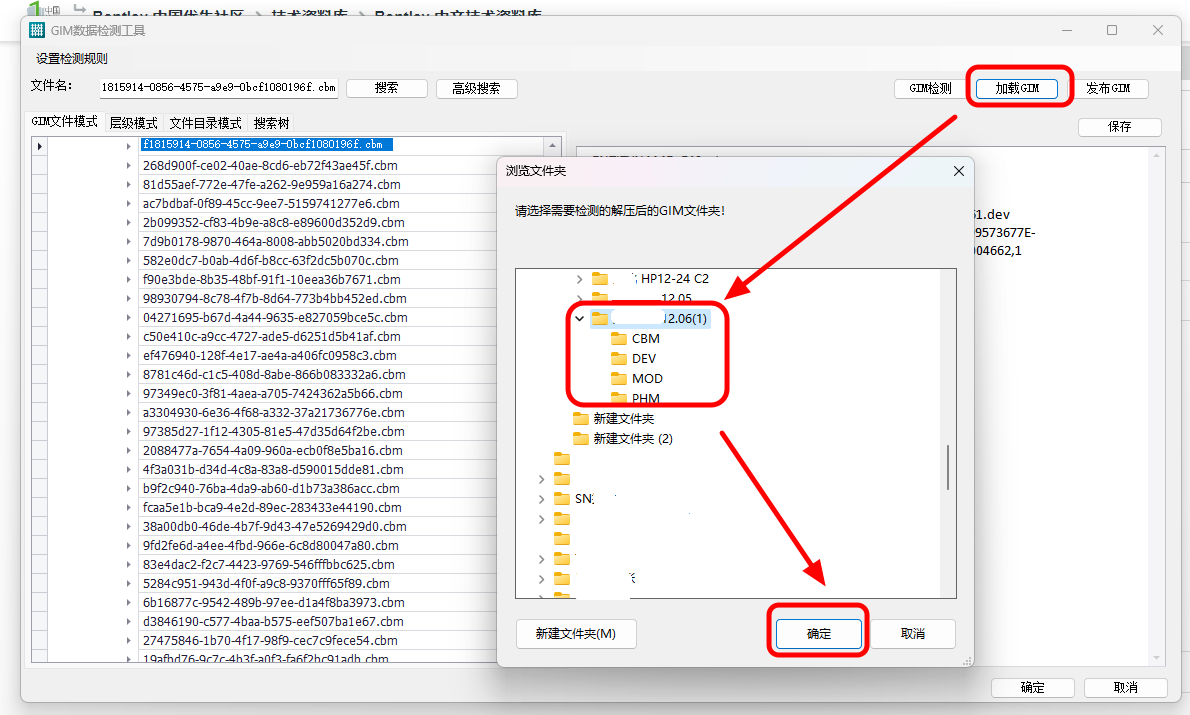This screenshot has width=1190, height=715.
Task: Expand the SN folder
Action: 541,499
